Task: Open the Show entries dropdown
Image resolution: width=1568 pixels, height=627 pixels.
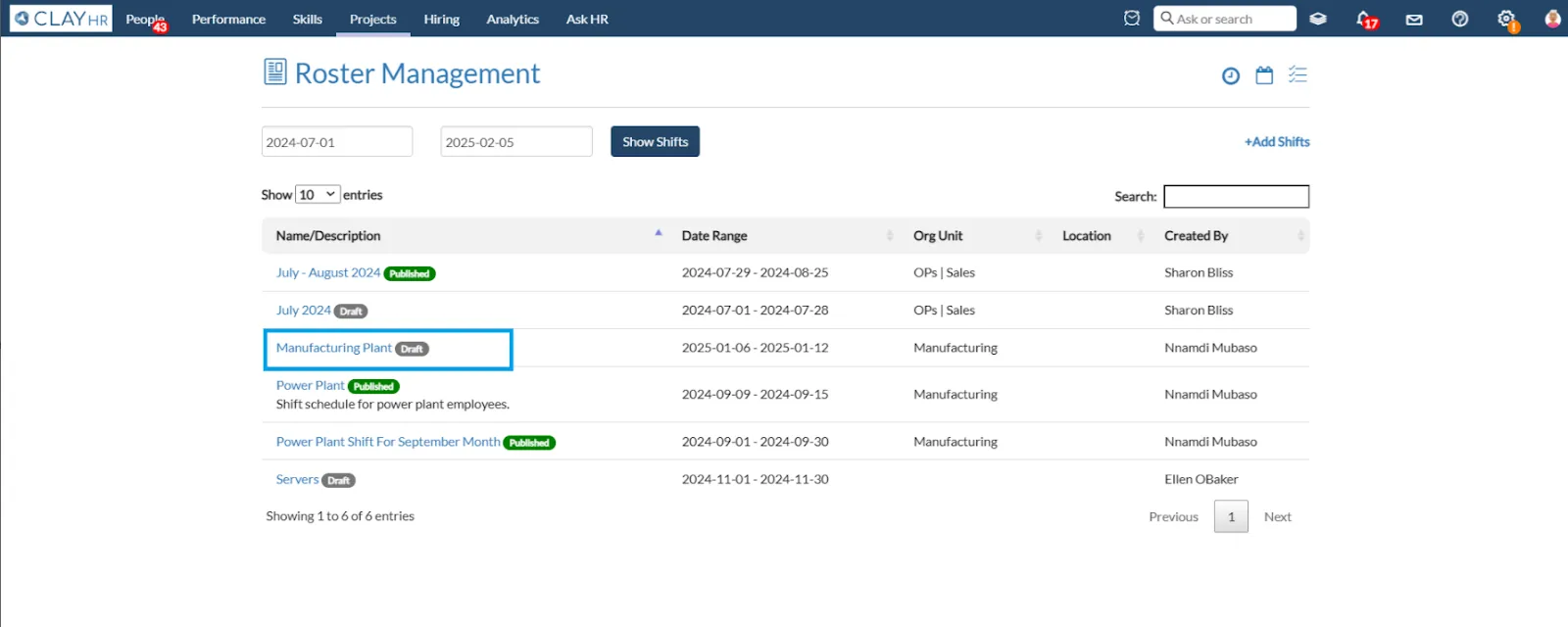Action: tap(318, 194)
